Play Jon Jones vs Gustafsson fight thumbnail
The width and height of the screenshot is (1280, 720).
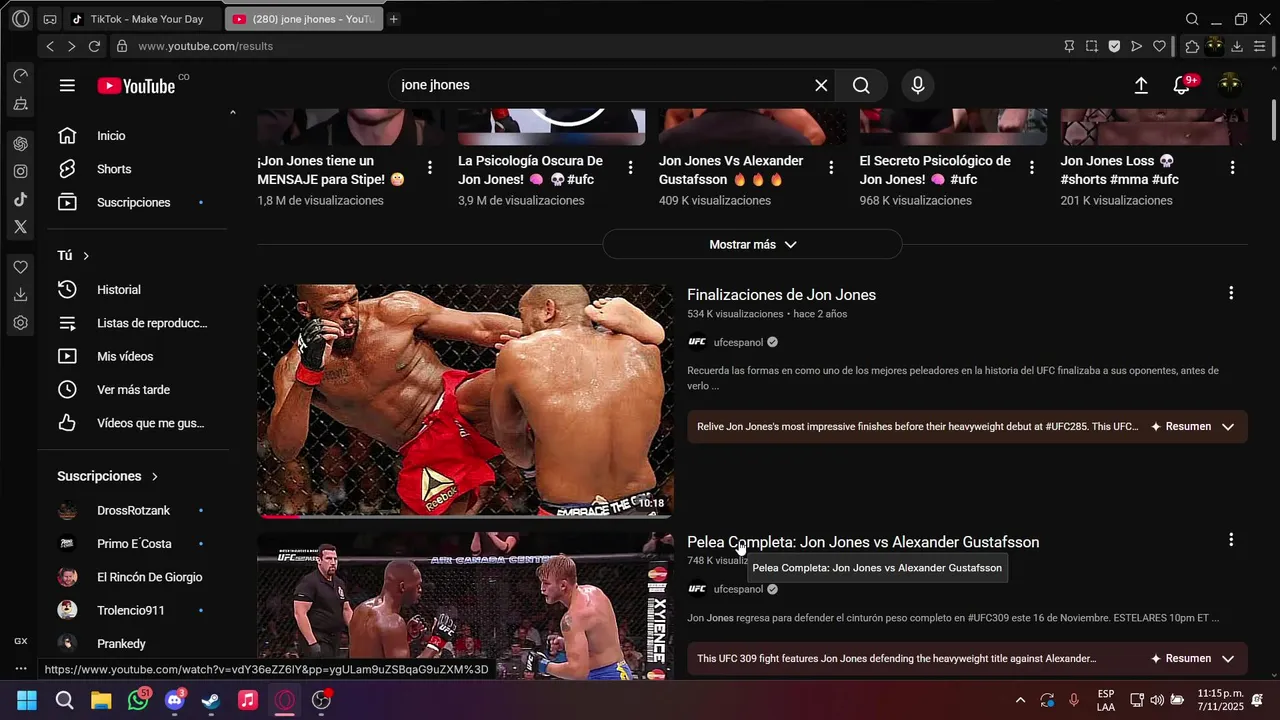tap(465, 606)
